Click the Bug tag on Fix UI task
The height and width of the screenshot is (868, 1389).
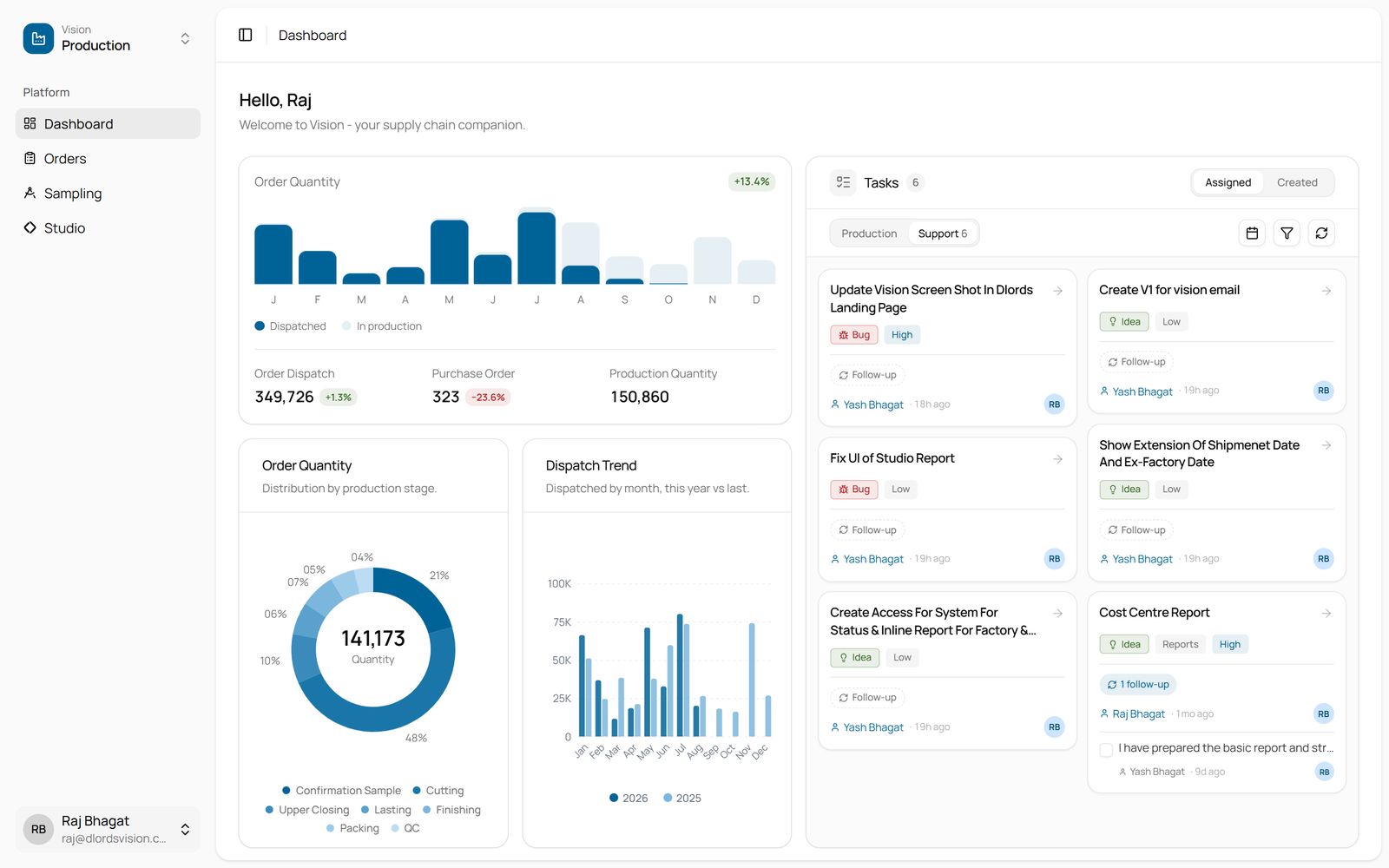854,490
